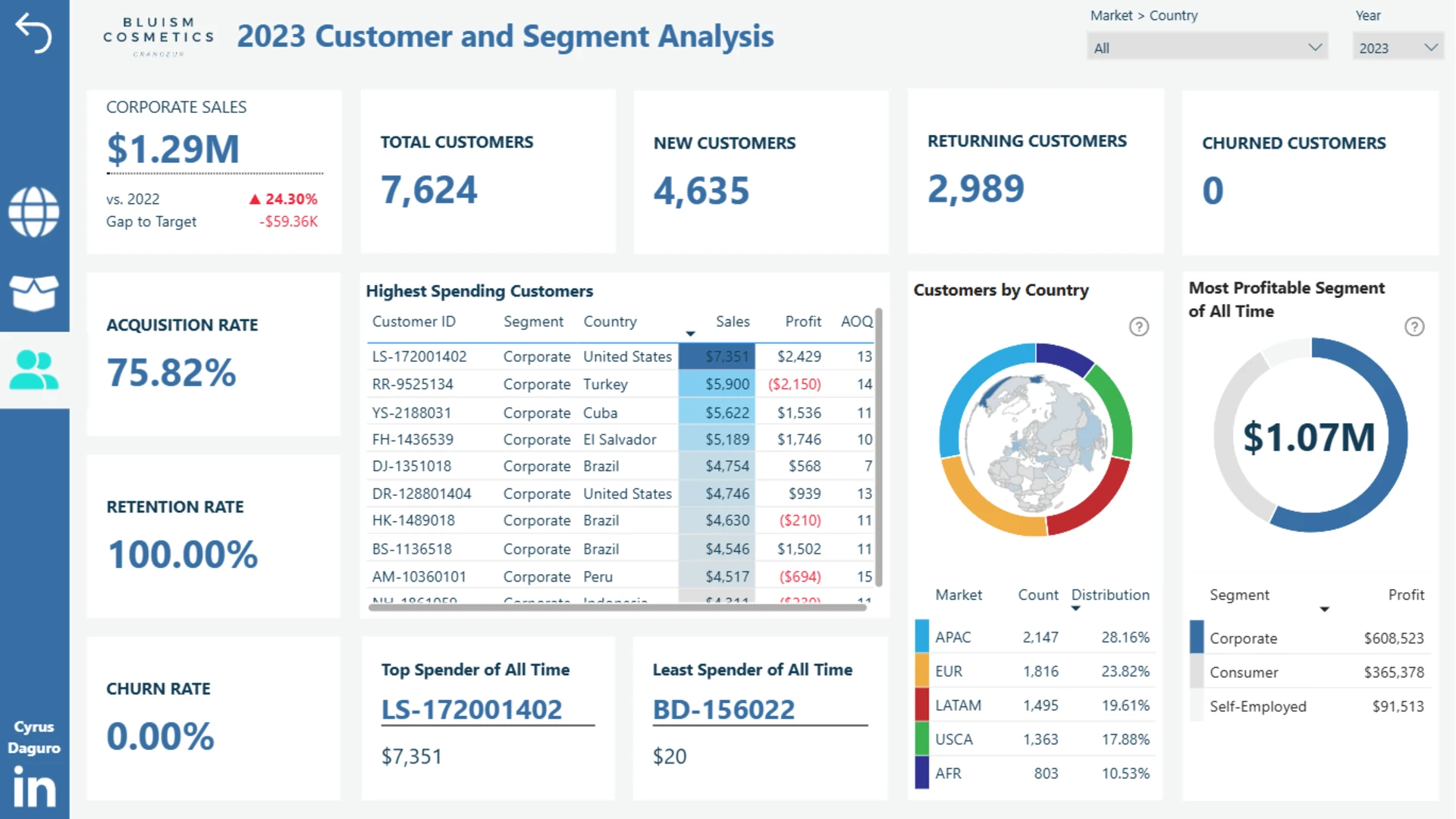Open the product box page icon
This screenshot has width=1456, height=819.
coord(34,293)
